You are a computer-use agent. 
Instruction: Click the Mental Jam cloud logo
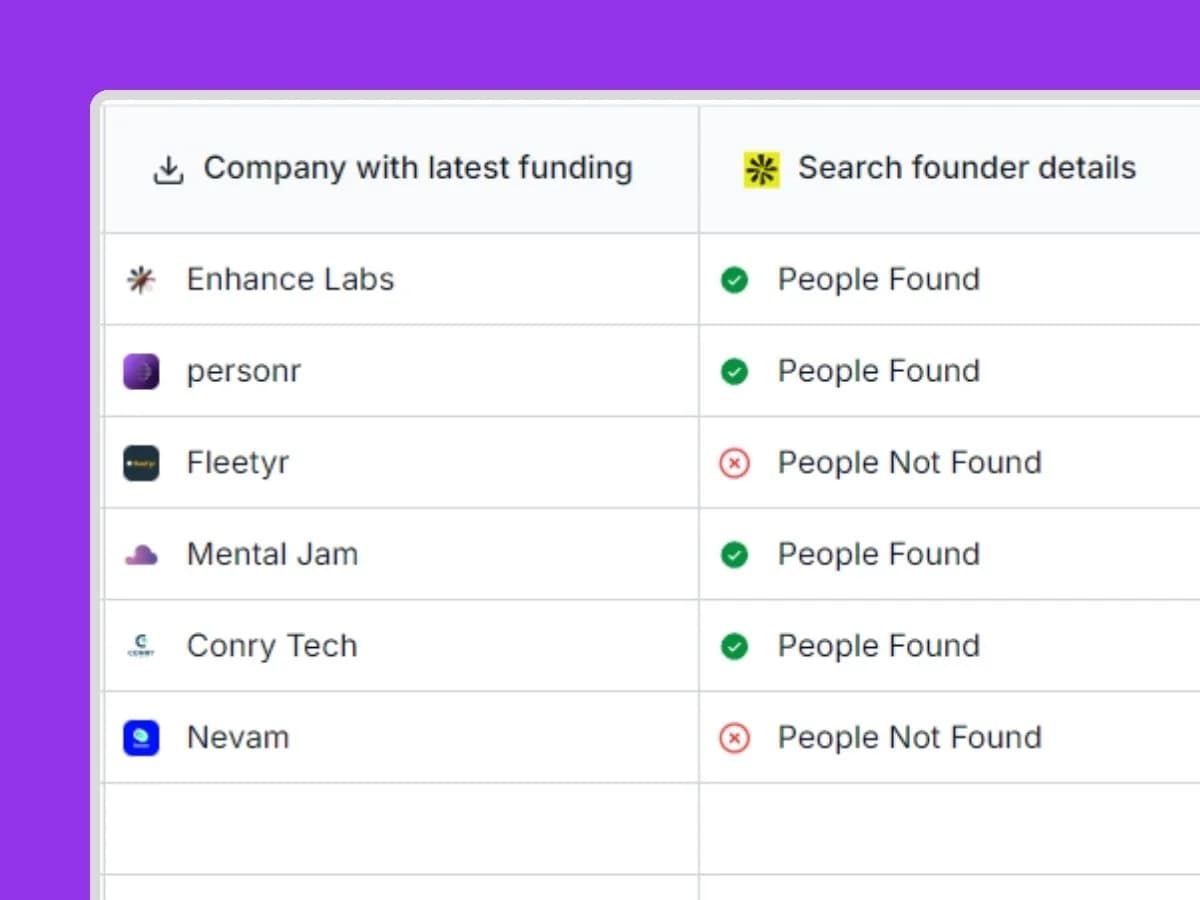pos(140,554)
